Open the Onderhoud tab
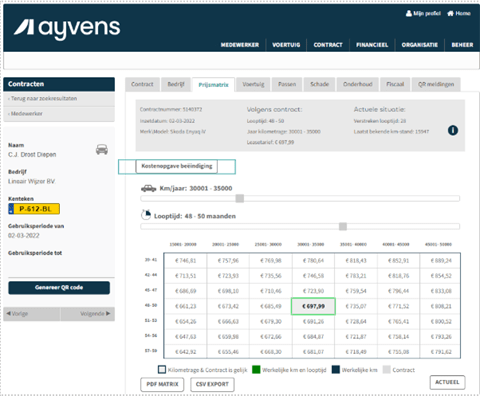Screen dimensions: 480x396 tap(358, 84)
